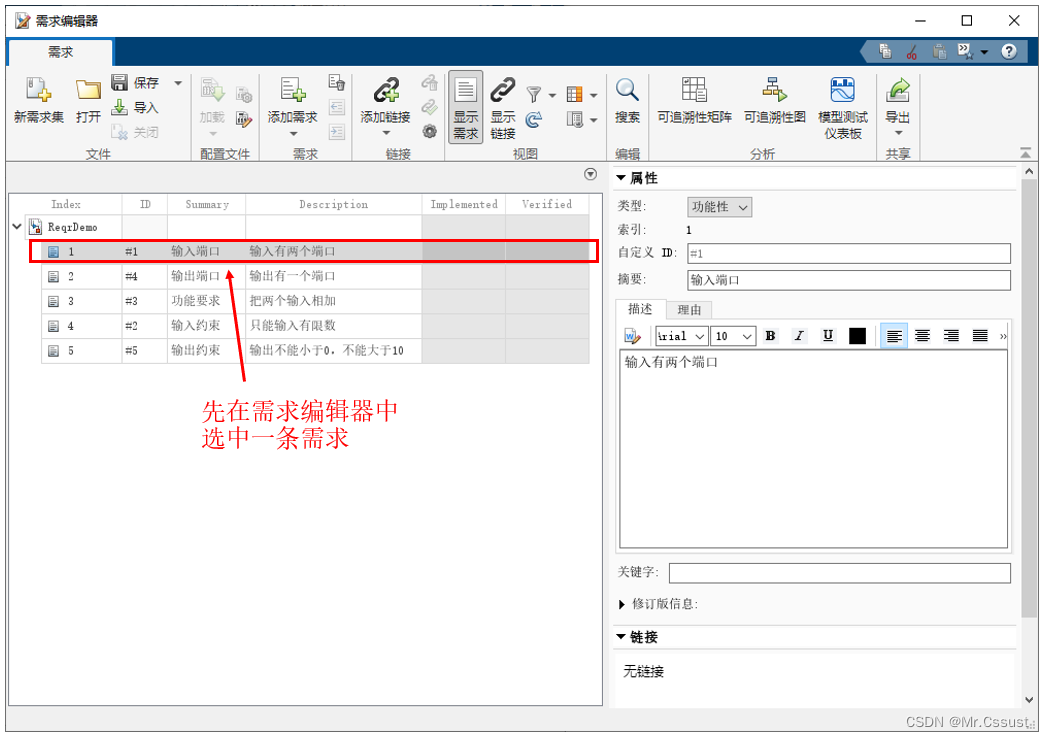Click the Summary column header

click(x=206, y=204)
